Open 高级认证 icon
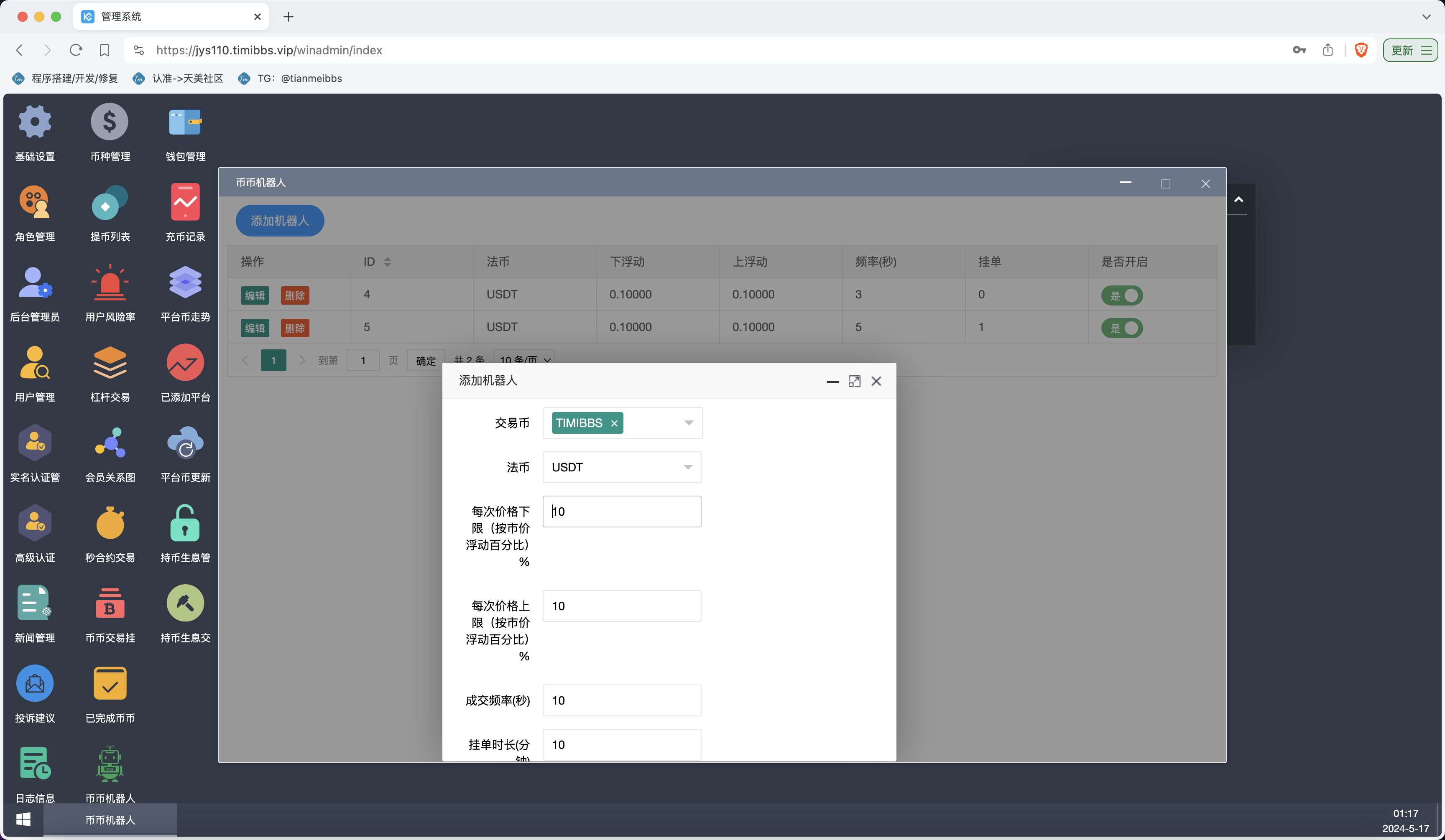1445x840 pixels. click(x=34, y=522)
